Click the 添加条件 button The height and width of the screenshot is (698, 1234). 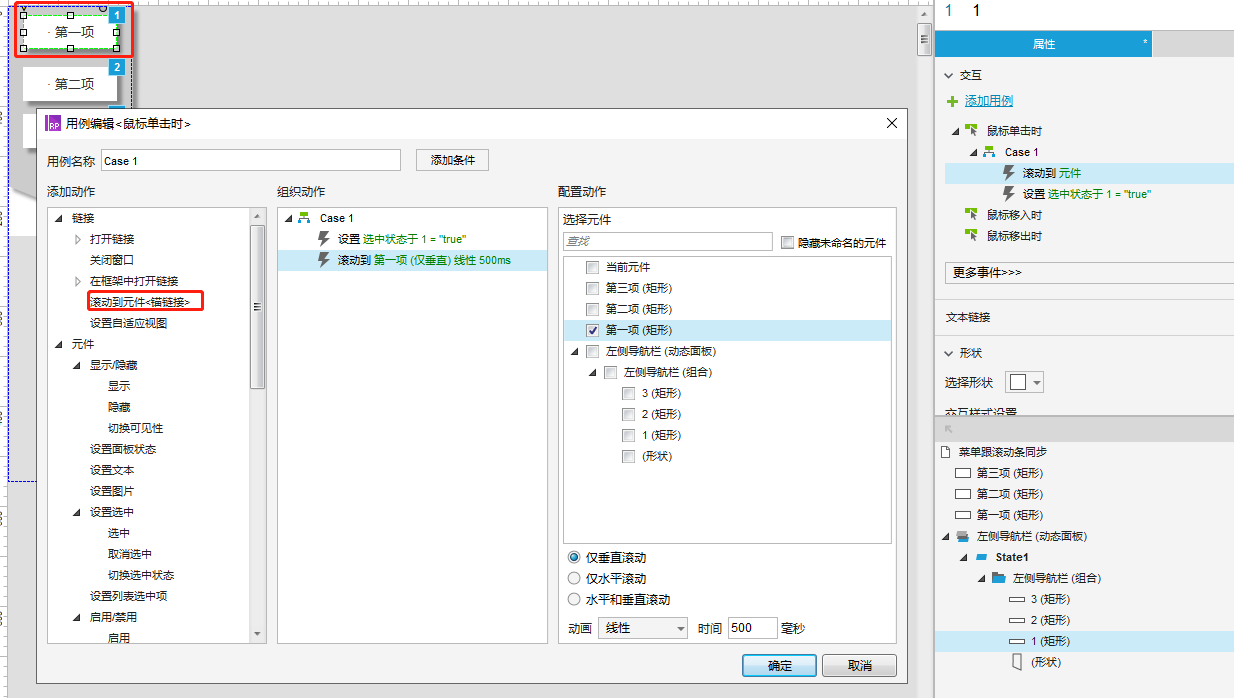(x=452, y=160)
